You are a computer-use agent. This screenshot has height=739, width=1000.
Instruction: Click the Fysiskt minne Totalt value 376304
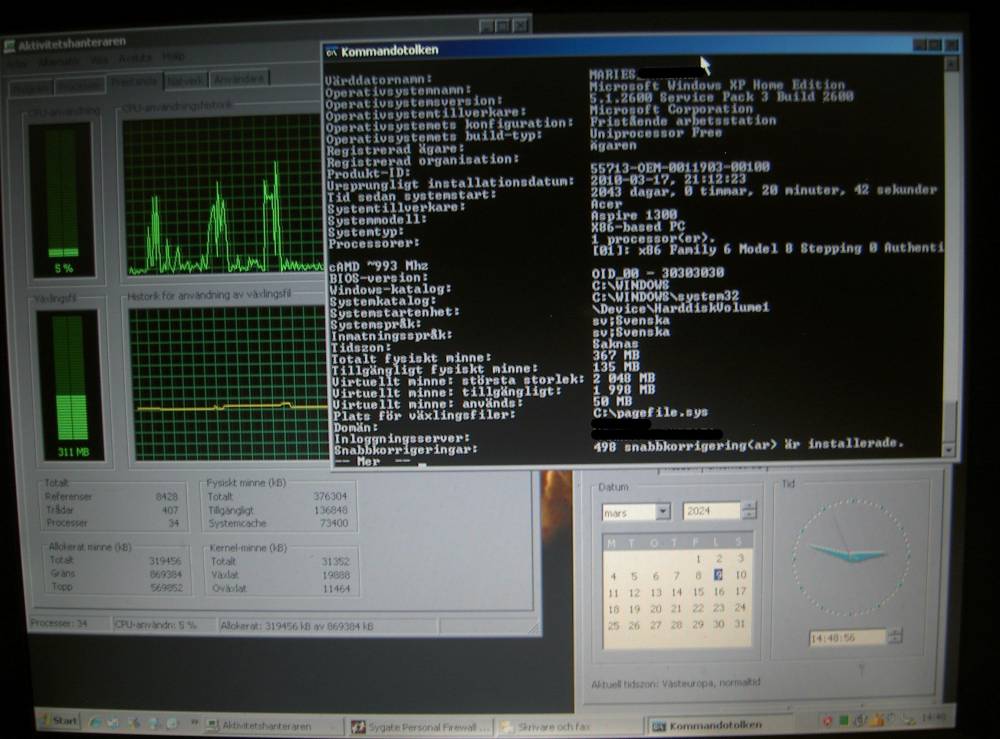[x=330, y=496]
